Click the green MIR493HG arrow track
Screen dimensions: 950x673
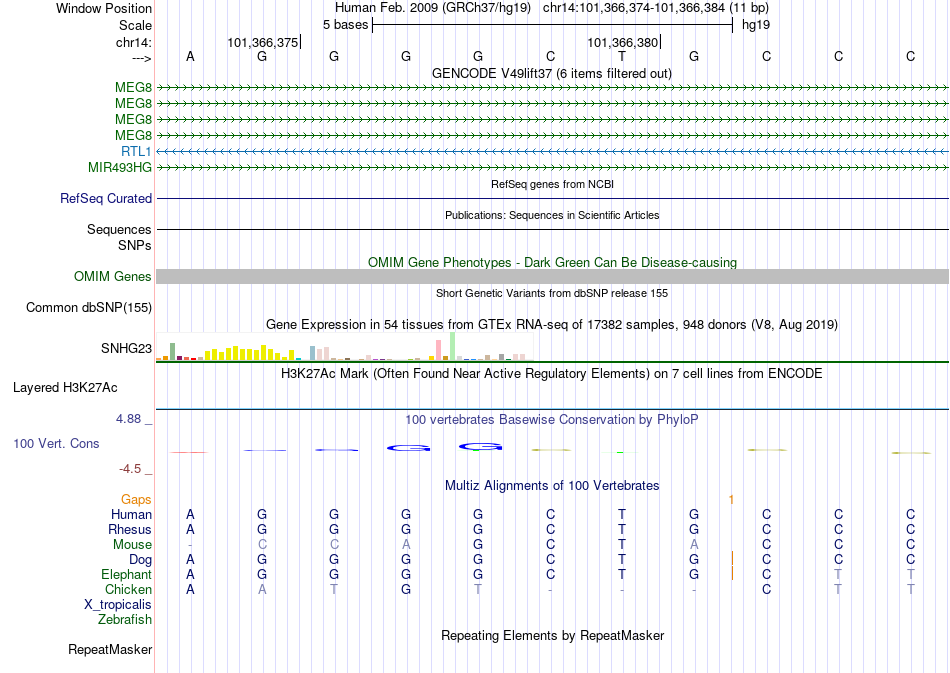(x=552, y=167)
